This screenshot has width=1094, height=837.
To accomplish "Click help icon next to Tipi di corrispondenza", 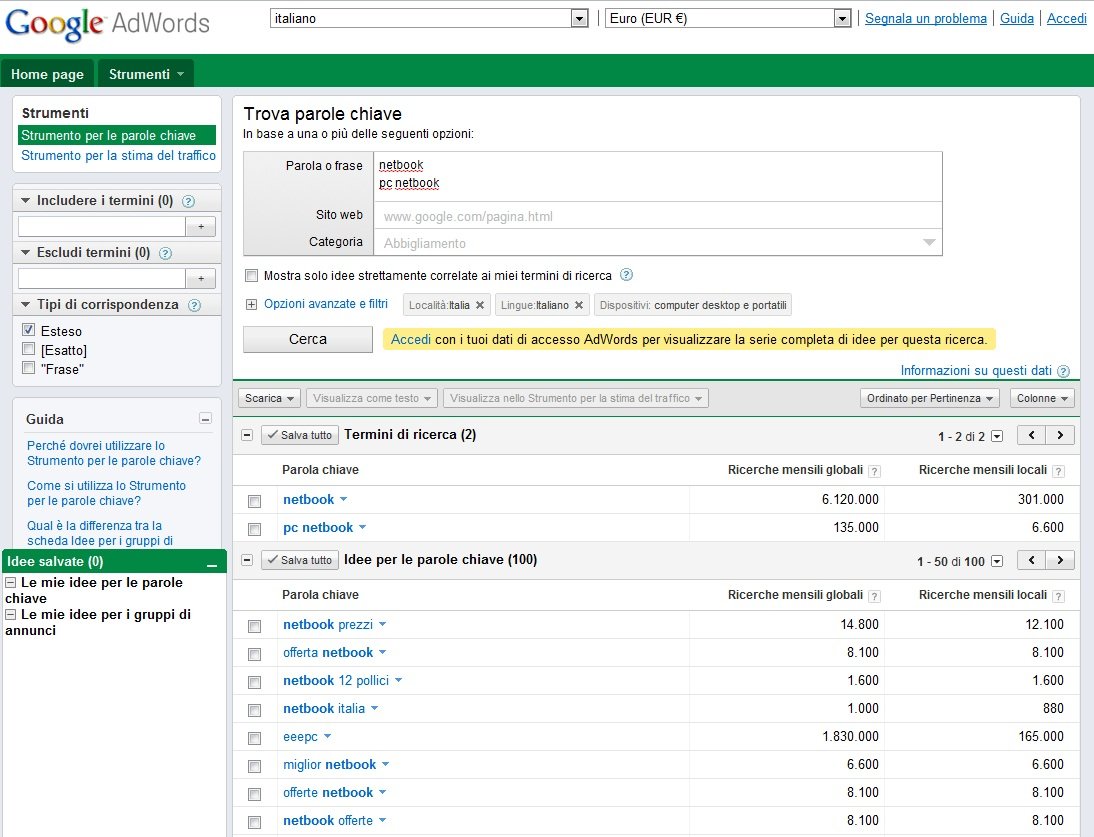I will [195, 306].
